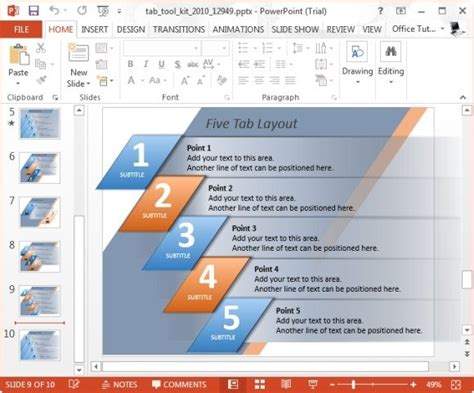Open Clipboard pane launcher
The height and width of the screenshot is (393, 474).
pyautogui.click(x=55, y=97)
